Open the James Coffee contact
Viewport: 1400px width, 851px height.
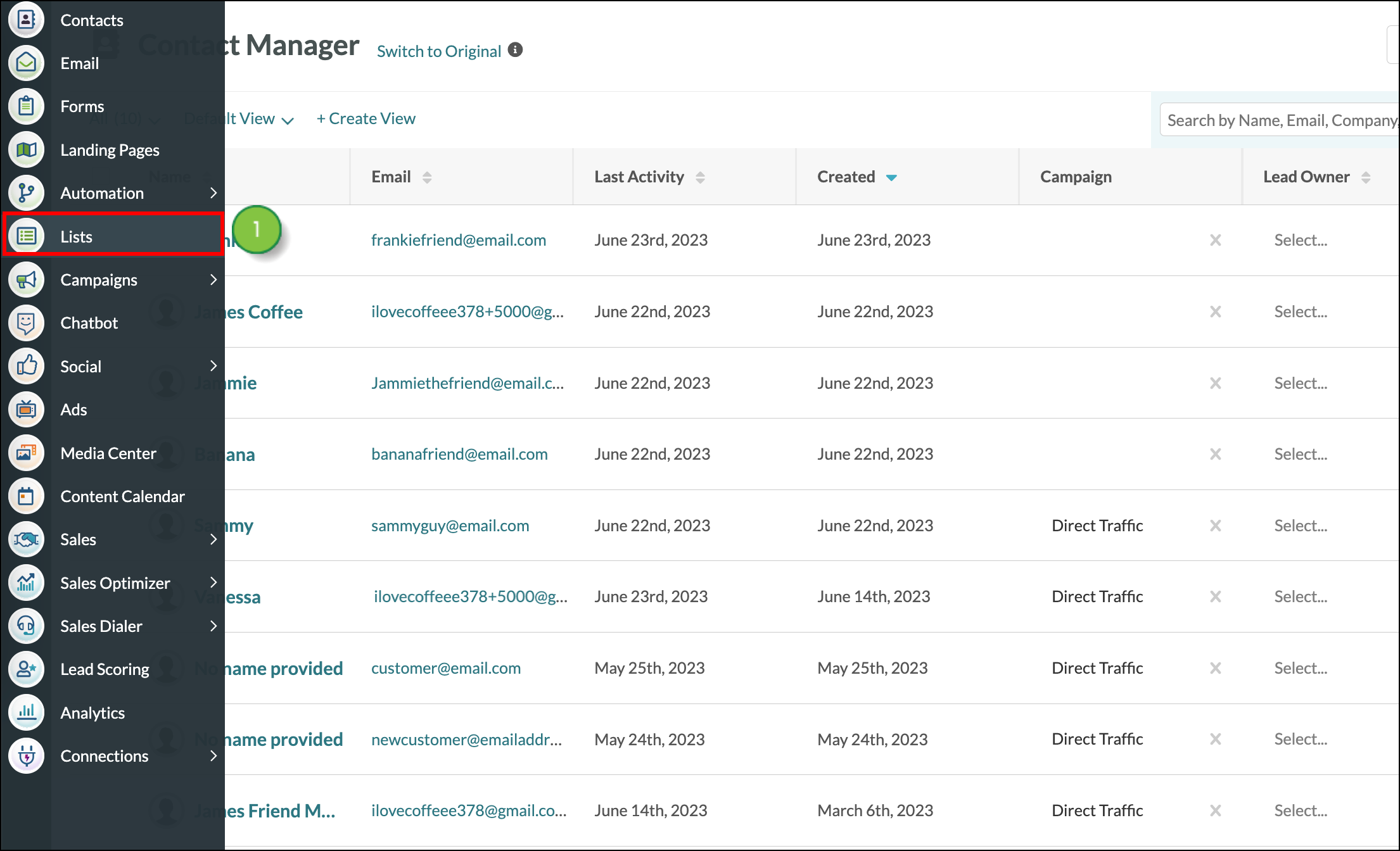[x=248, y=312]
